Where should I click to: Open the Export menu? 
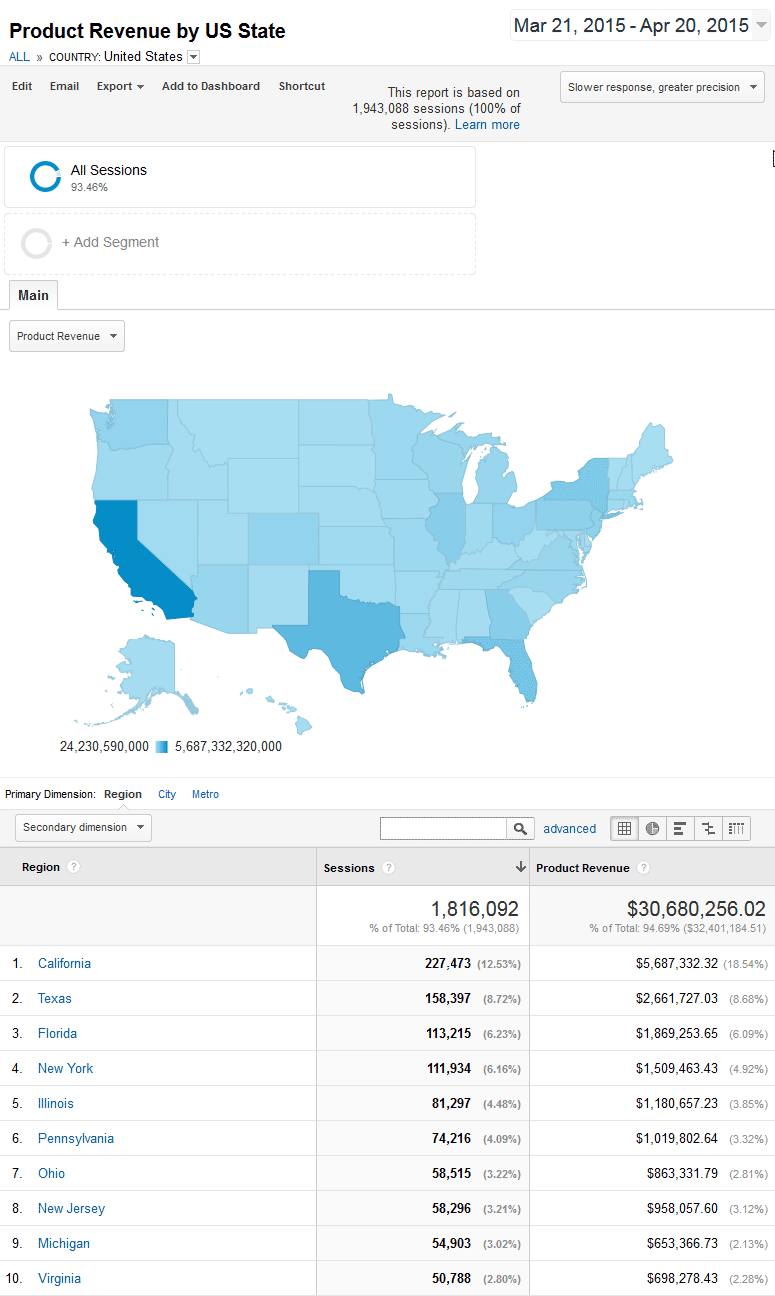pyautogui.click(x=120, y=86)
